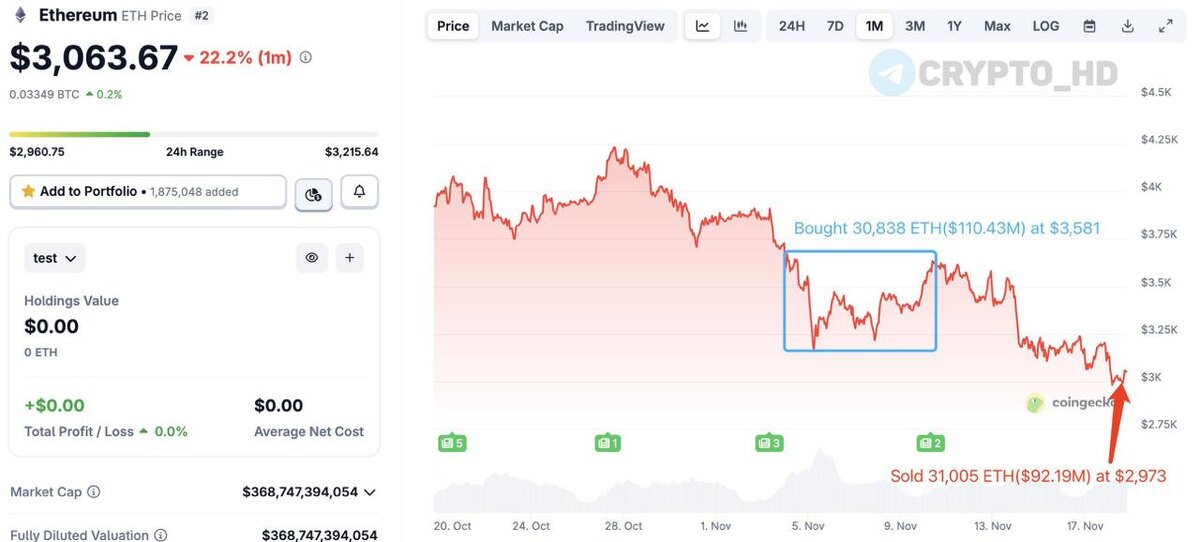Open the 'test' portfolio dropdown
The image size is (1200, 542).
pyautogui.click(x=55, y=258)
